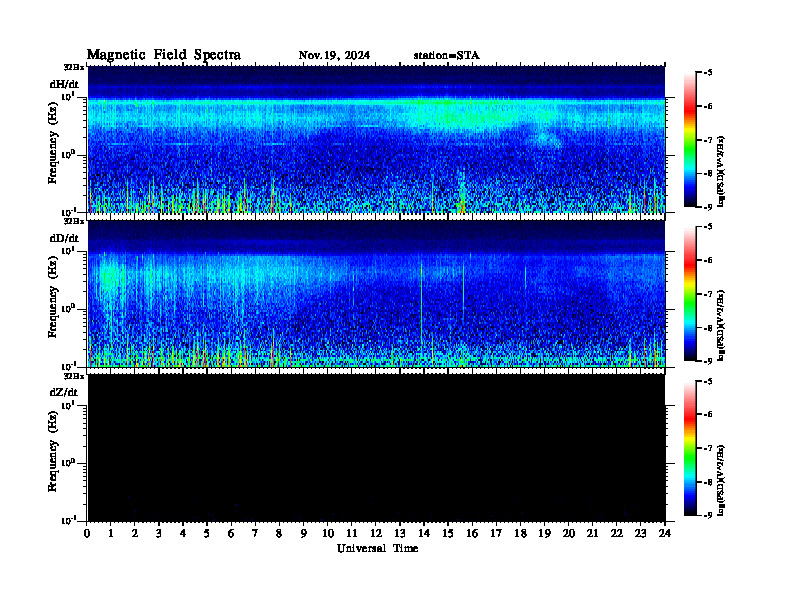Click the date "Nov. 19, 2024"

pyautogui.click(x=334, y=55)
